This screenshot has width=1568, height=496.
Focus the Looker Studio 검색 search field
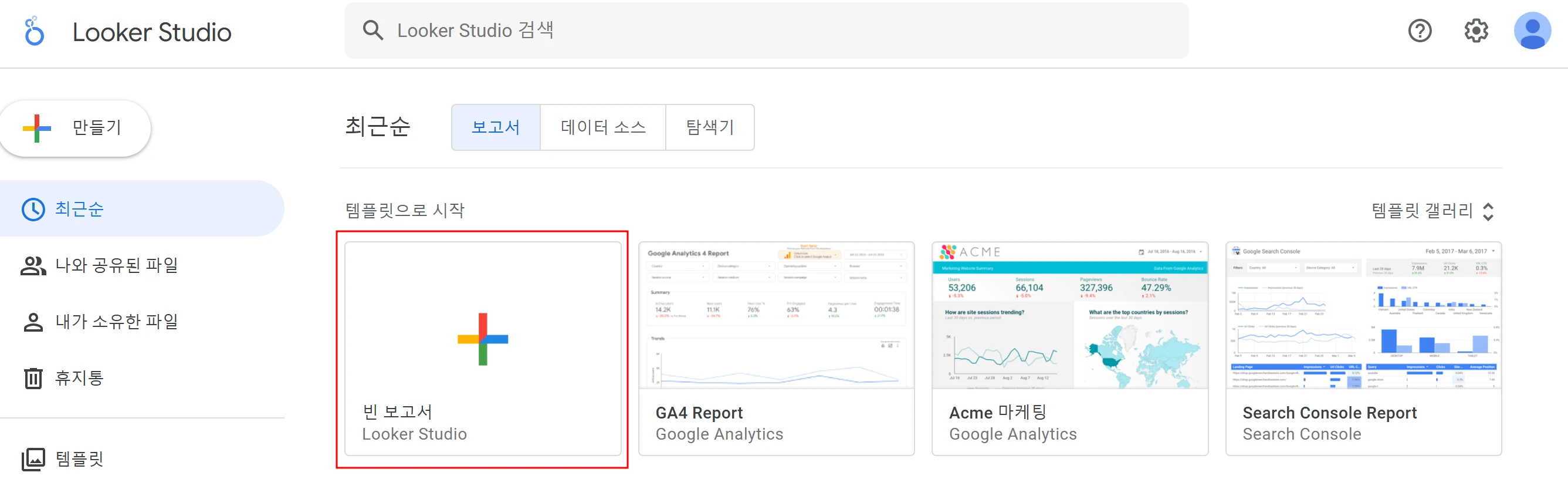(x=766, y=31)
